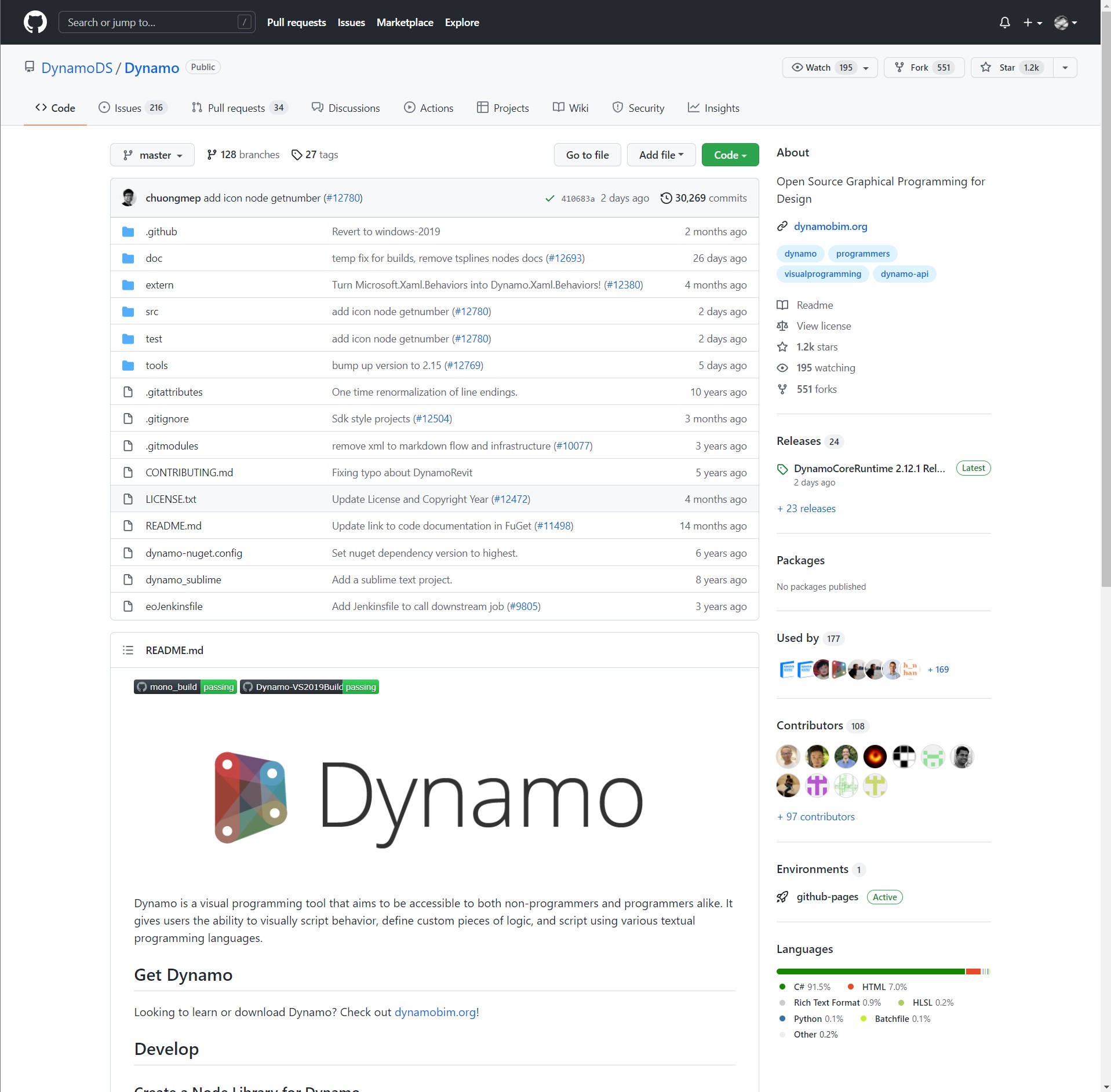The width and height of the screenshot is (1111, 1092).
Task: Check the commit status checkmark icon
Action: coord(549,198)
